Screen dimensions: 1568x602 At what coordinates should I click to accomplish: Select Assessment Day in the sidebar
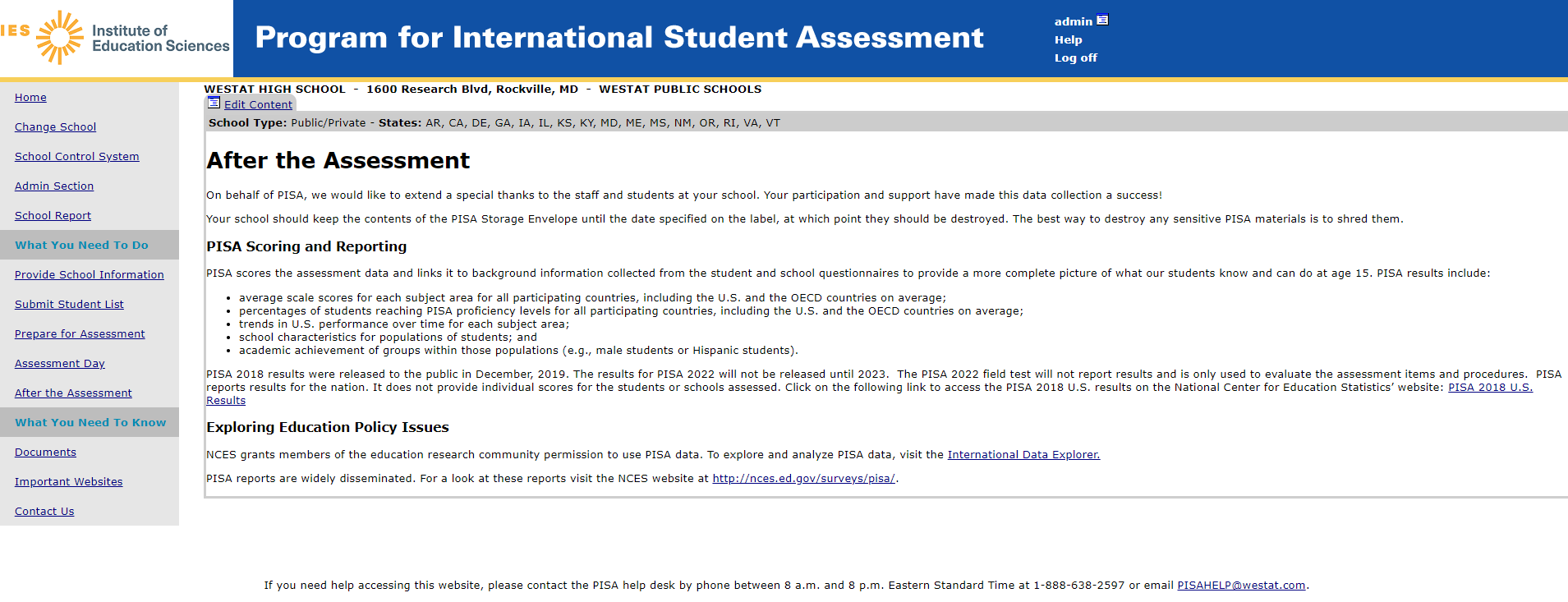[59, 363]
